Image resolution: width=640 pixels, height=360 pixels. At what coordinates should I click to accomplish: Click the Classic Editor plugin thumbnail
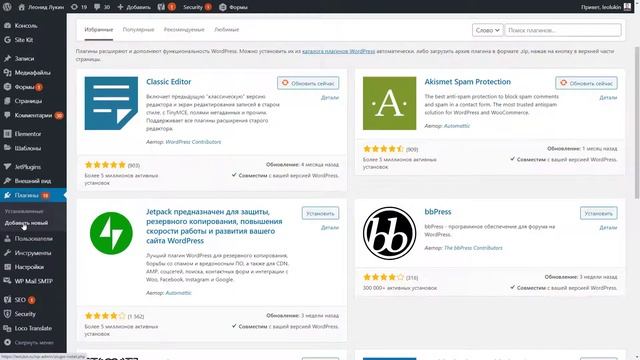[x=111, y=103]
